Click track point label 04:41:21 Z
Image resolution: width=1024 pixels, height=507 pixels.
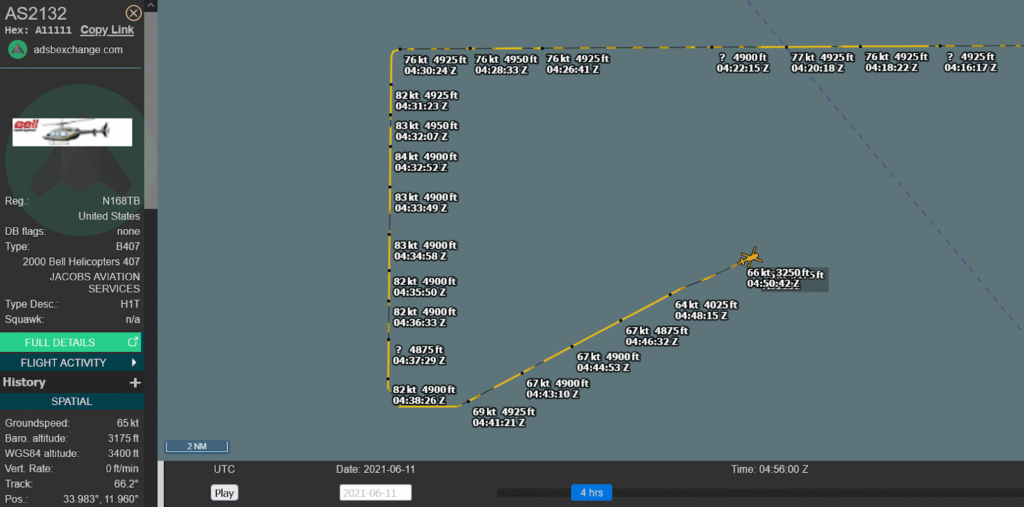tap(499, 422)
